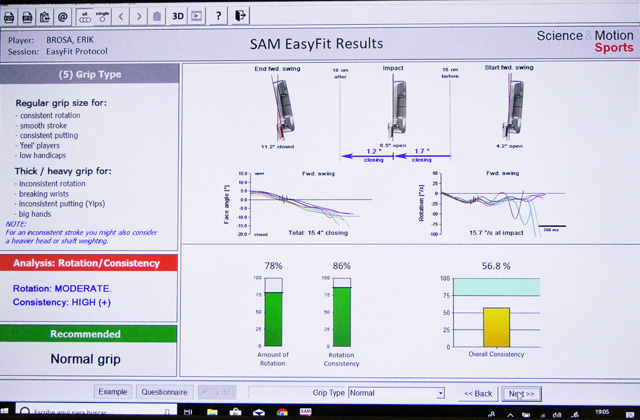The width and height of the screenshot is (640, 420).
Task: Click the greyed-out clipboard toolbar icon
Action: click(157, 17)
